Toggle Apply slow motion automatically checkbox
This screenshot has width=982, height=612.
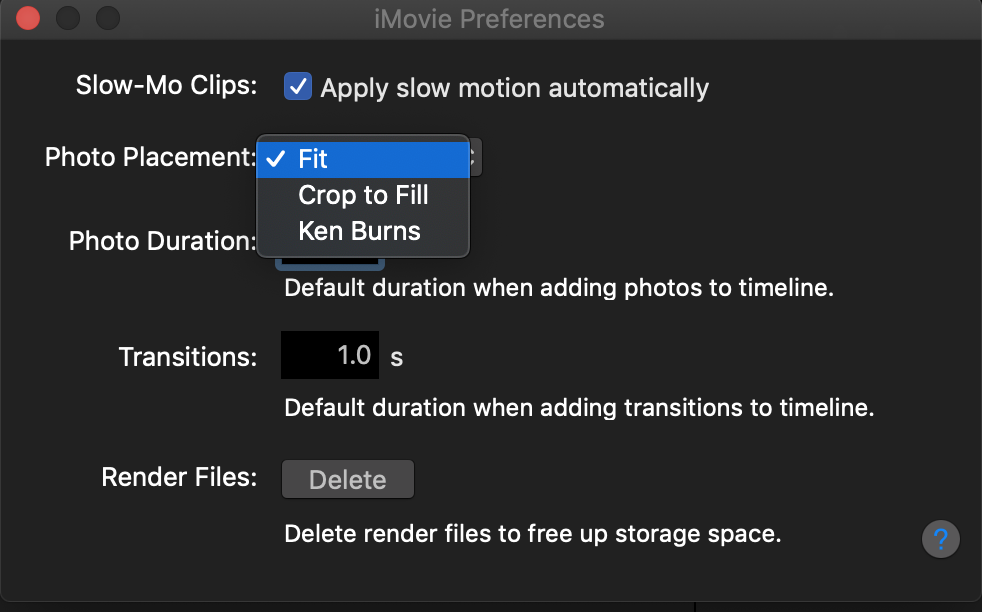click(x=297, y=87)
